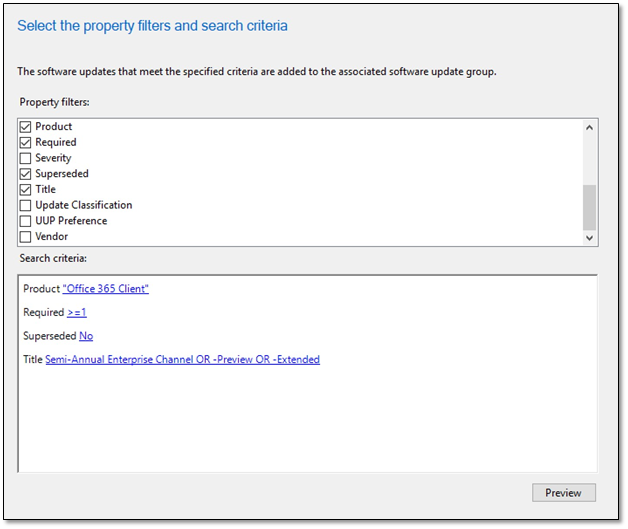This screenshot has width=628, height=529.
Task: Edit the Required >=1 criteria link
Action: tap(77, 312)
